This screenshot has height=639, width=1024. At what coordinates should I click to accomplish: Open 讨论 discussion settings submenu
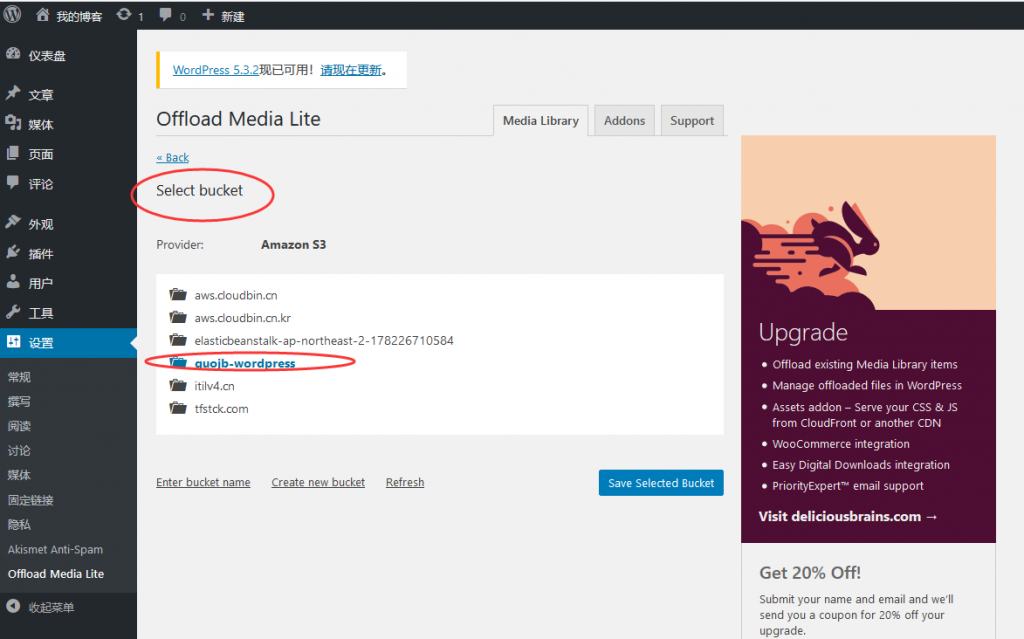(20, 451)
